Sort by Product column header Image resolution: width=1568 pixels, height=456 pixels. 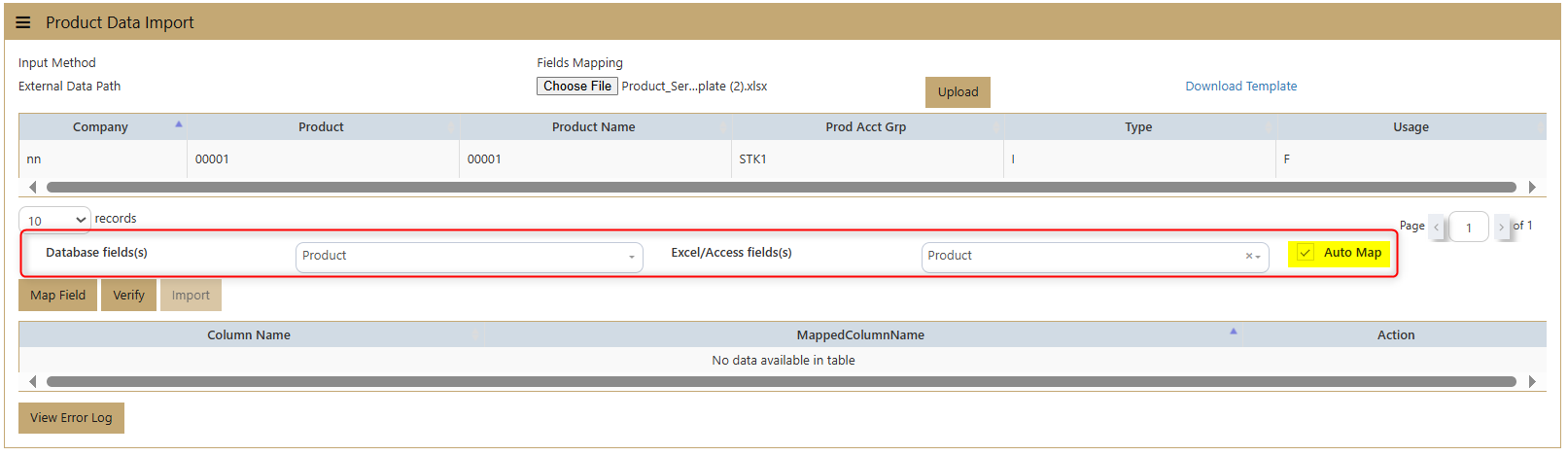pyautogui.click(x=322, y=127)
